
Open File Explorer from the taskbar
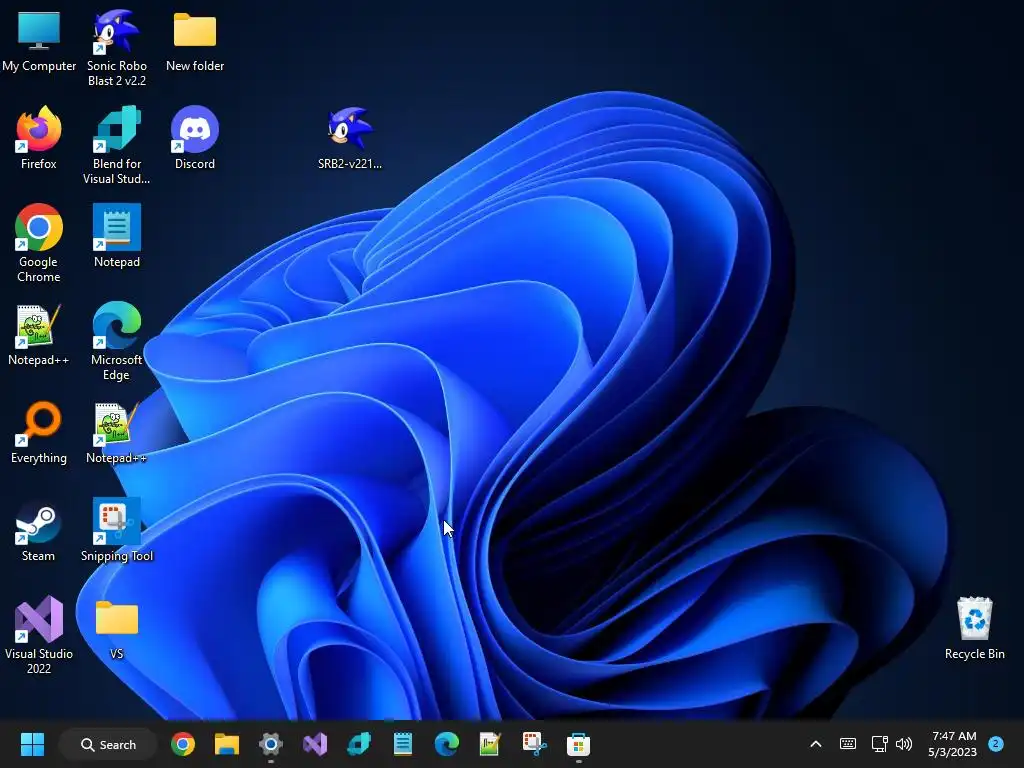point(227,744)
